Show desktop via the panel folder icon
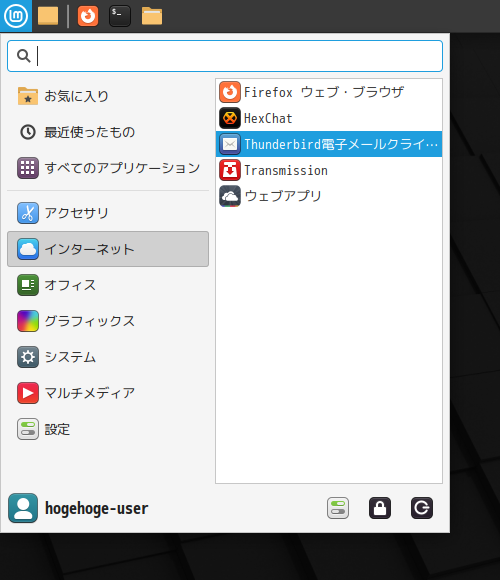Screen dimensions: 500x580 (48, 16)
